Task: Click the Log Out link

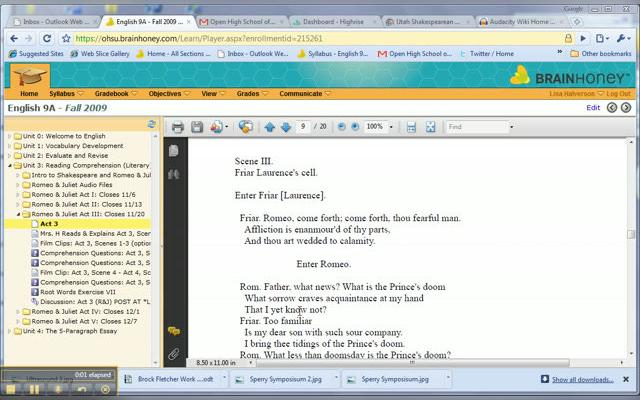Action: [x=616, y=93]
